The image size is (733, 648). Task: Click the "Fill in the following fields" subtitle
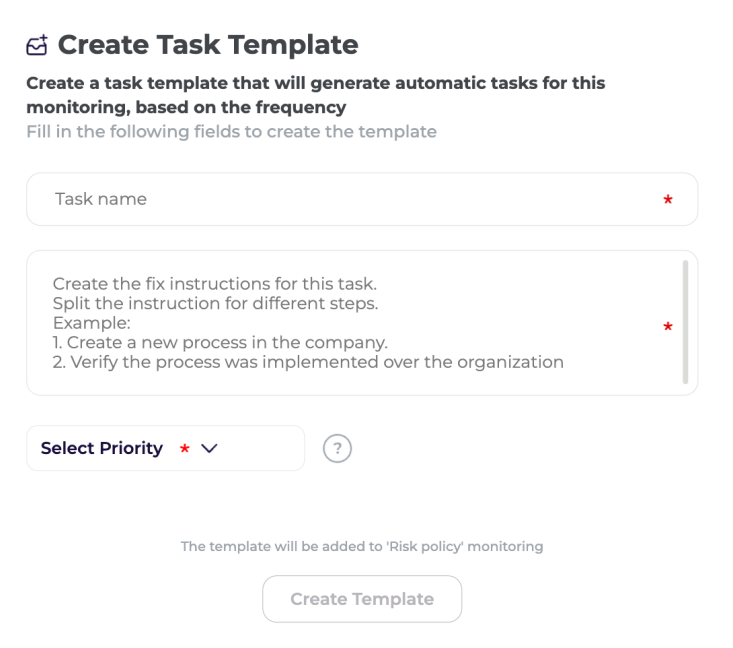[x=231, y=132]
